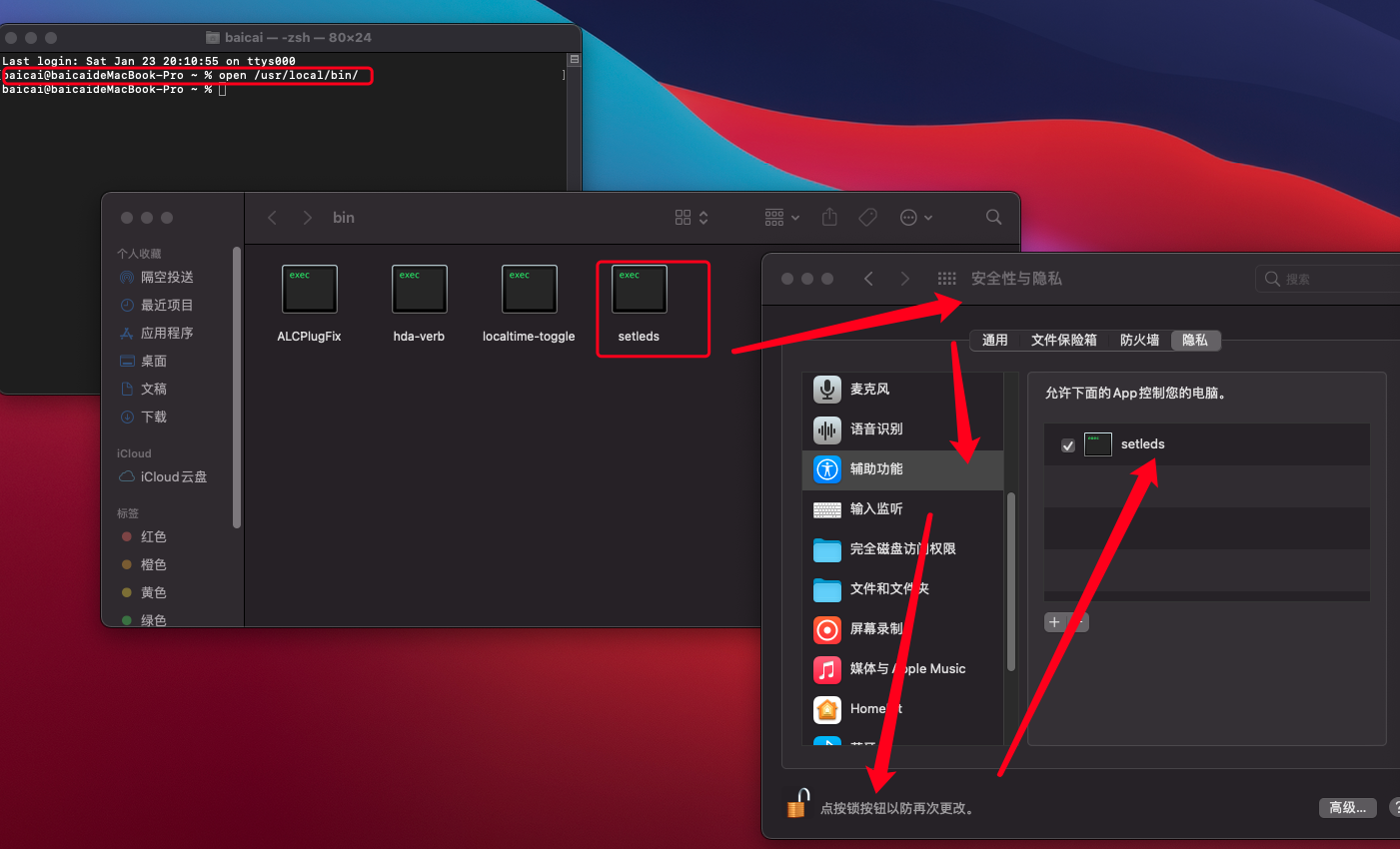
Task: Select 媒体与 Apple Music category
Action: [902, 669]
